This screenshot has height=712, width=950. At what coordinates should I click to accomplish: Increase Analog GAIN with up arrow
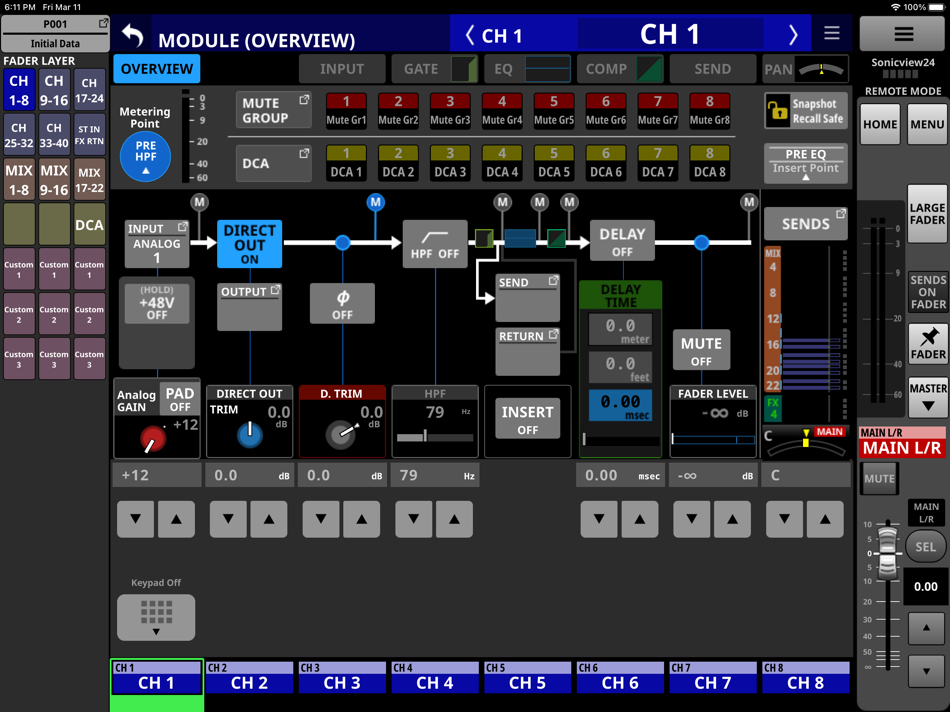pyautogui.click(x=176, y=519)
